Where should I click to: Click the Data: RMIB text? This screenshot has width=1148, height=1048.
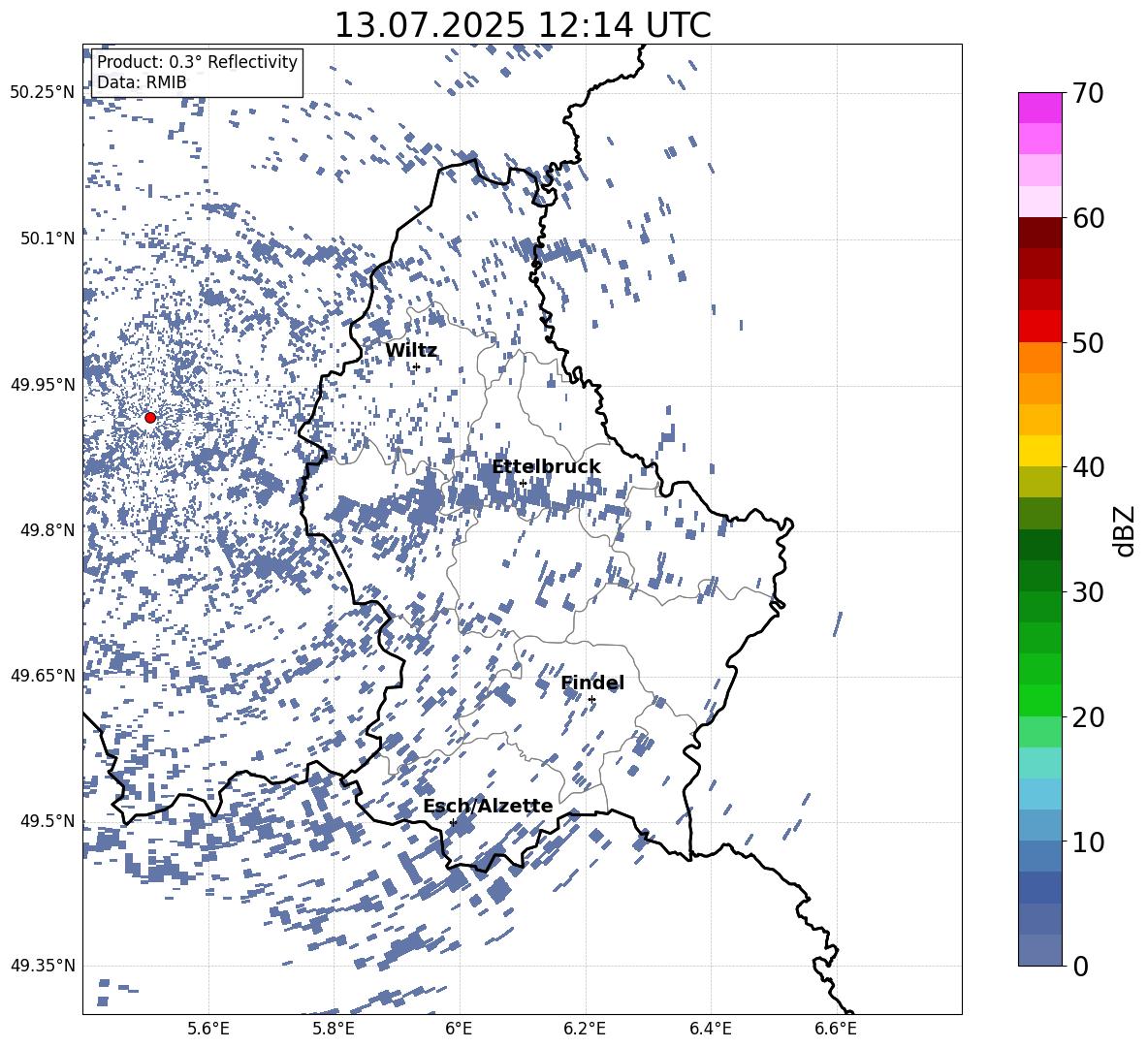click(x=142, y=82)
